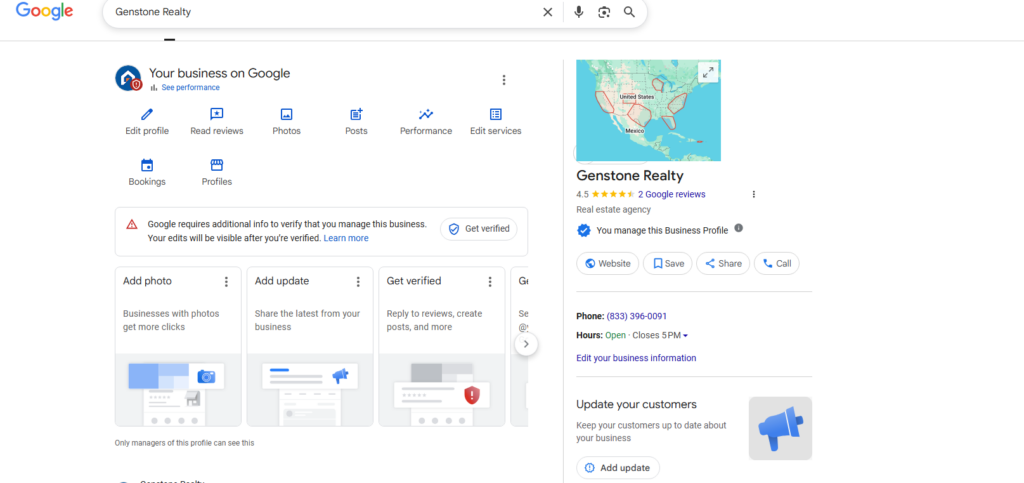Open the Google logo homepage

(44, 11)
